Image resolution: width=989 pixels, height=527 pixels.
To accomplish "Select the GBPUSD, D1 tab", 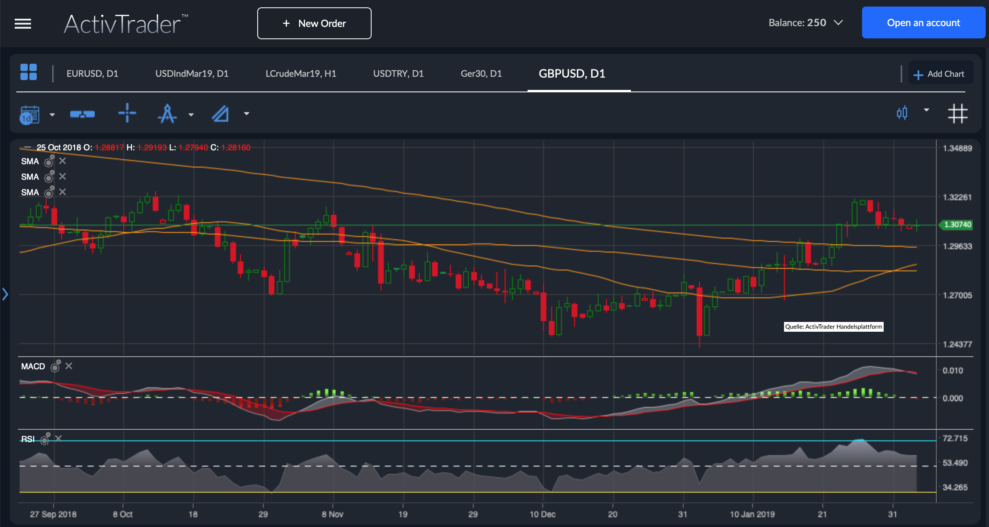I will (x=572, y=73).
